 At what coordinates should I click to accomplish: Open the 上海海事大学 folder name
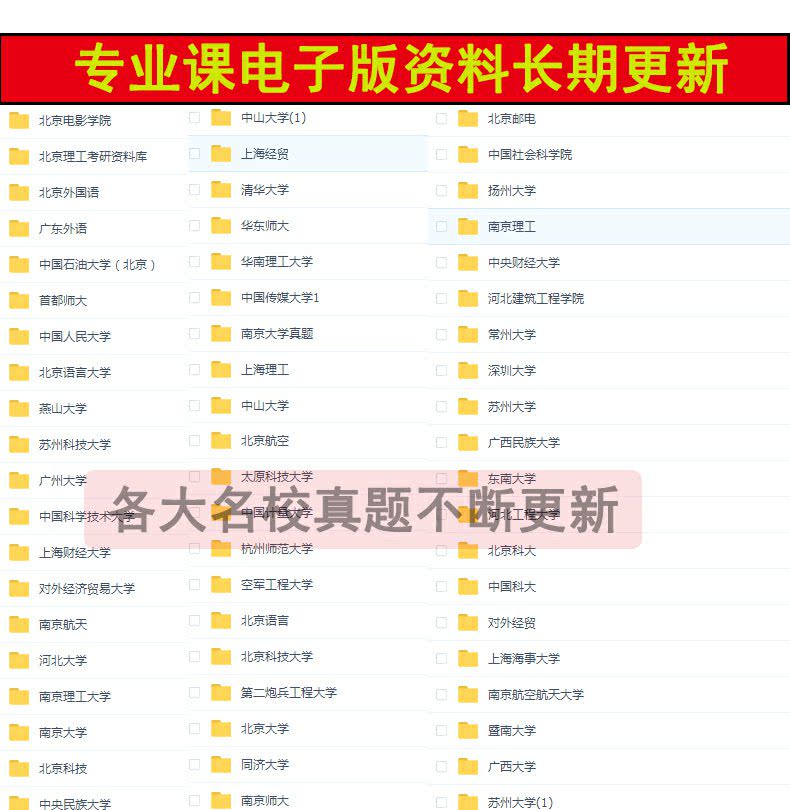pos(524,659)
